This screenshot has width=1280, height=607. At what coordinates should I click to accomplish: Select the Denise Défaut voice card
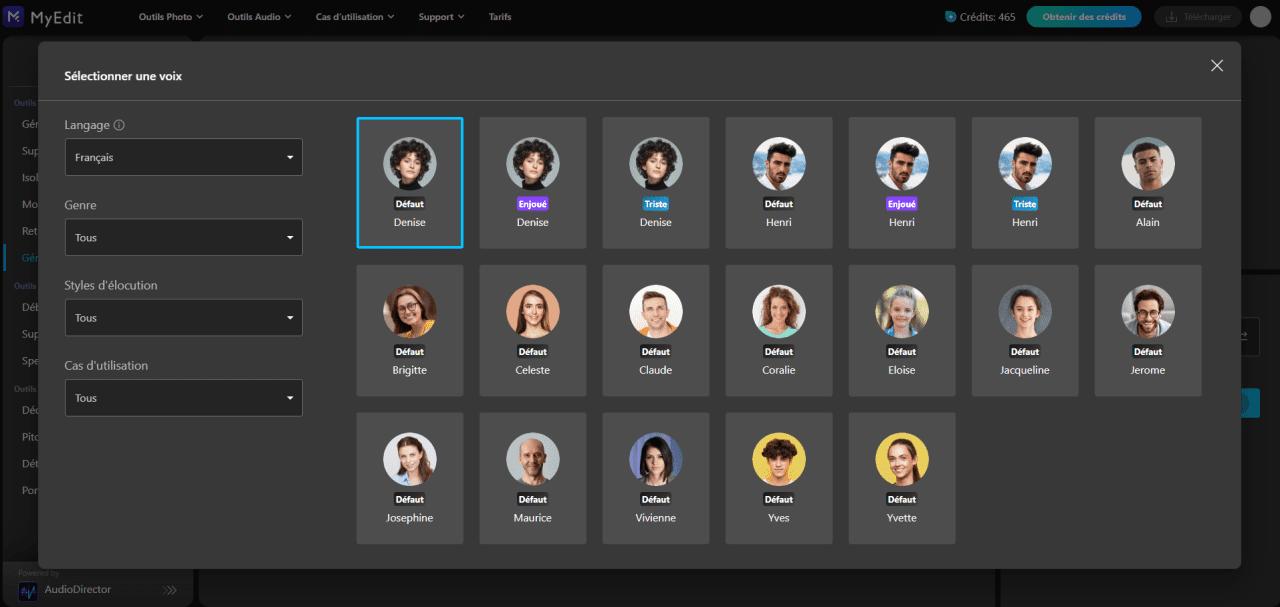pos(410,183)
